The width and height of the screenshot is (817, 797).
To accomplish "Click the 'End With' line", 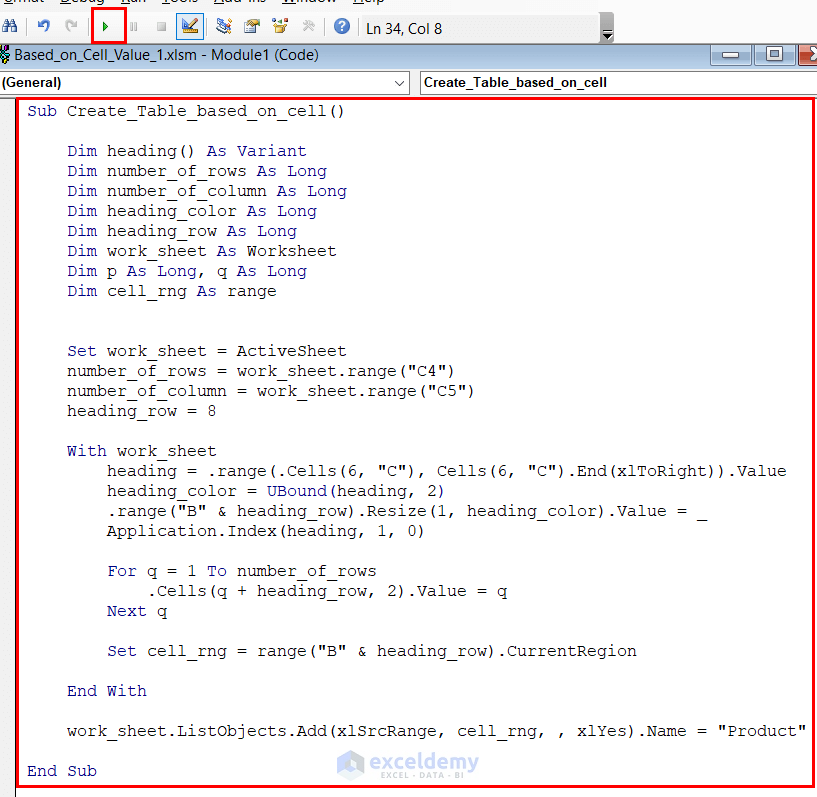I will click(x=107, y=691).
